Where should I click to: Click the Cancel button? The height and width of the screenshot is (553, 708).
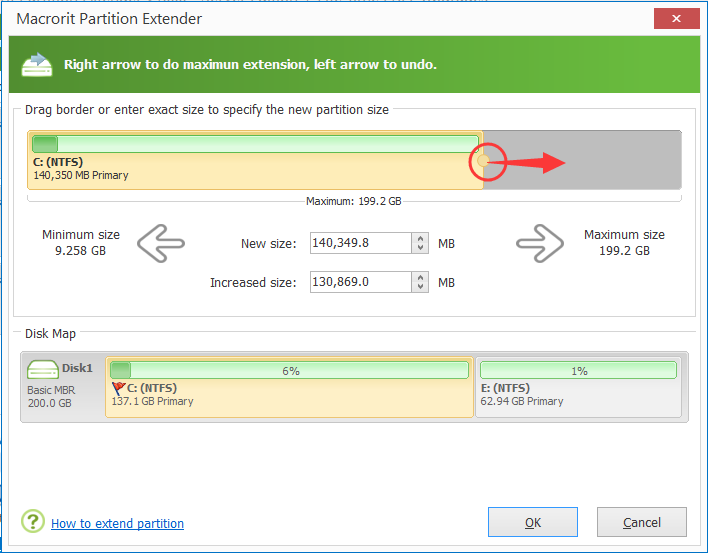tap(642, 522)
